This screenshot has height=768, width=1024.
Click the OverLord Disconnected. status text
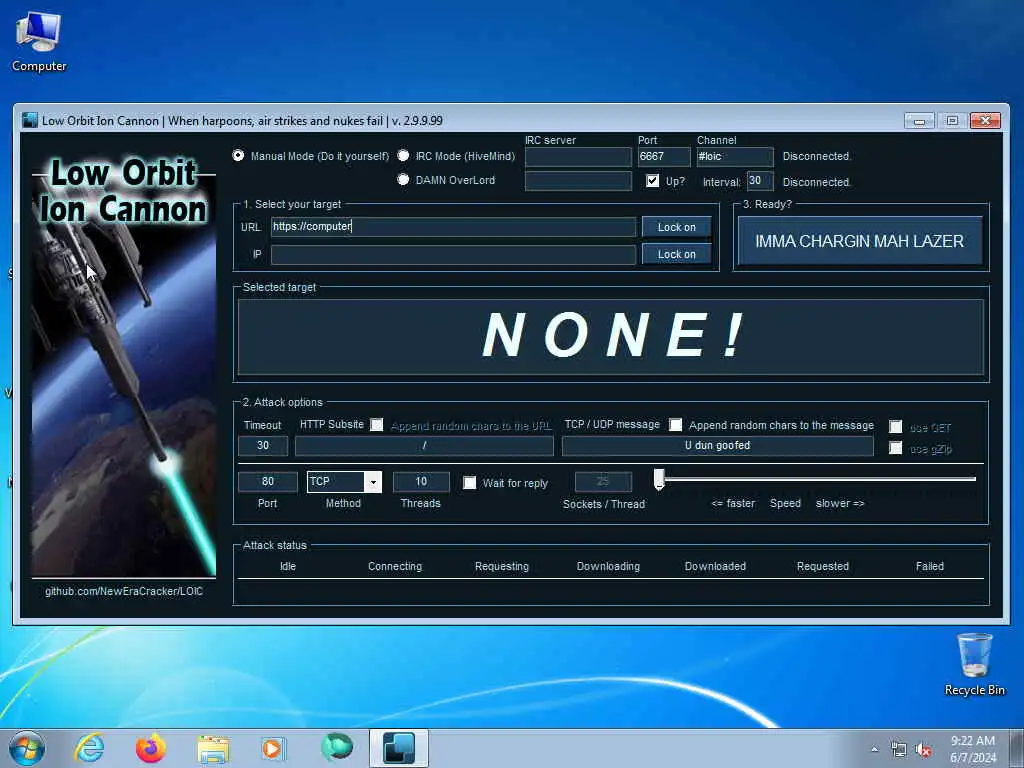(x=817, y=182)
